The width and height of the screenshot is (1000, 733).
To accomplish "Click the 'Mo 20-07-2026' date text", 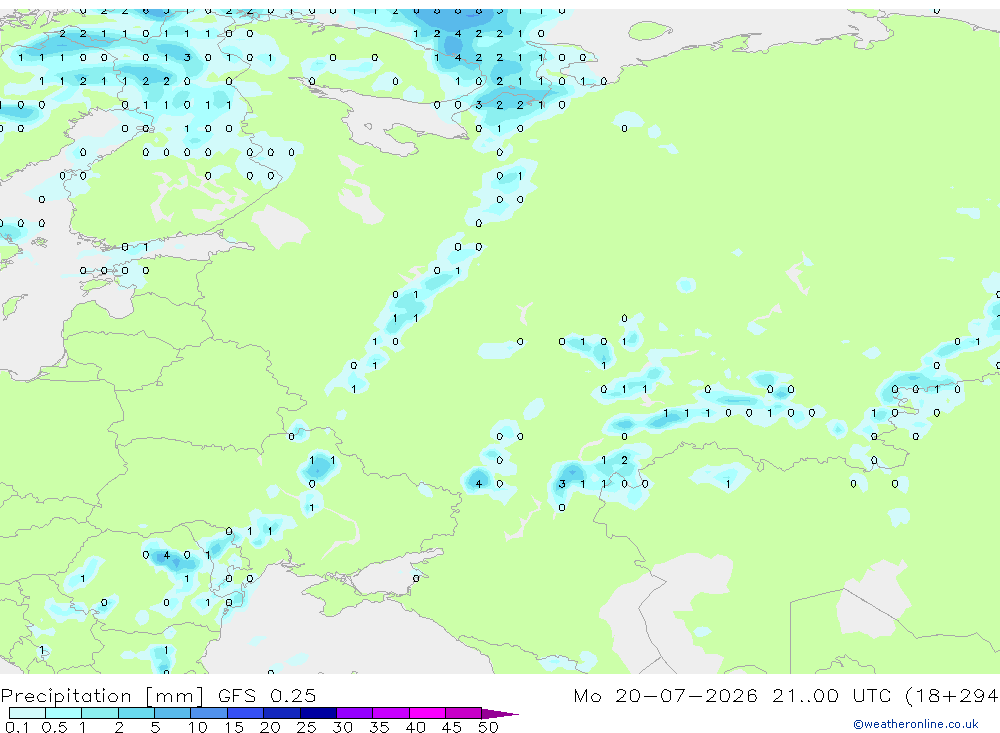I will (x=665, y=696).
